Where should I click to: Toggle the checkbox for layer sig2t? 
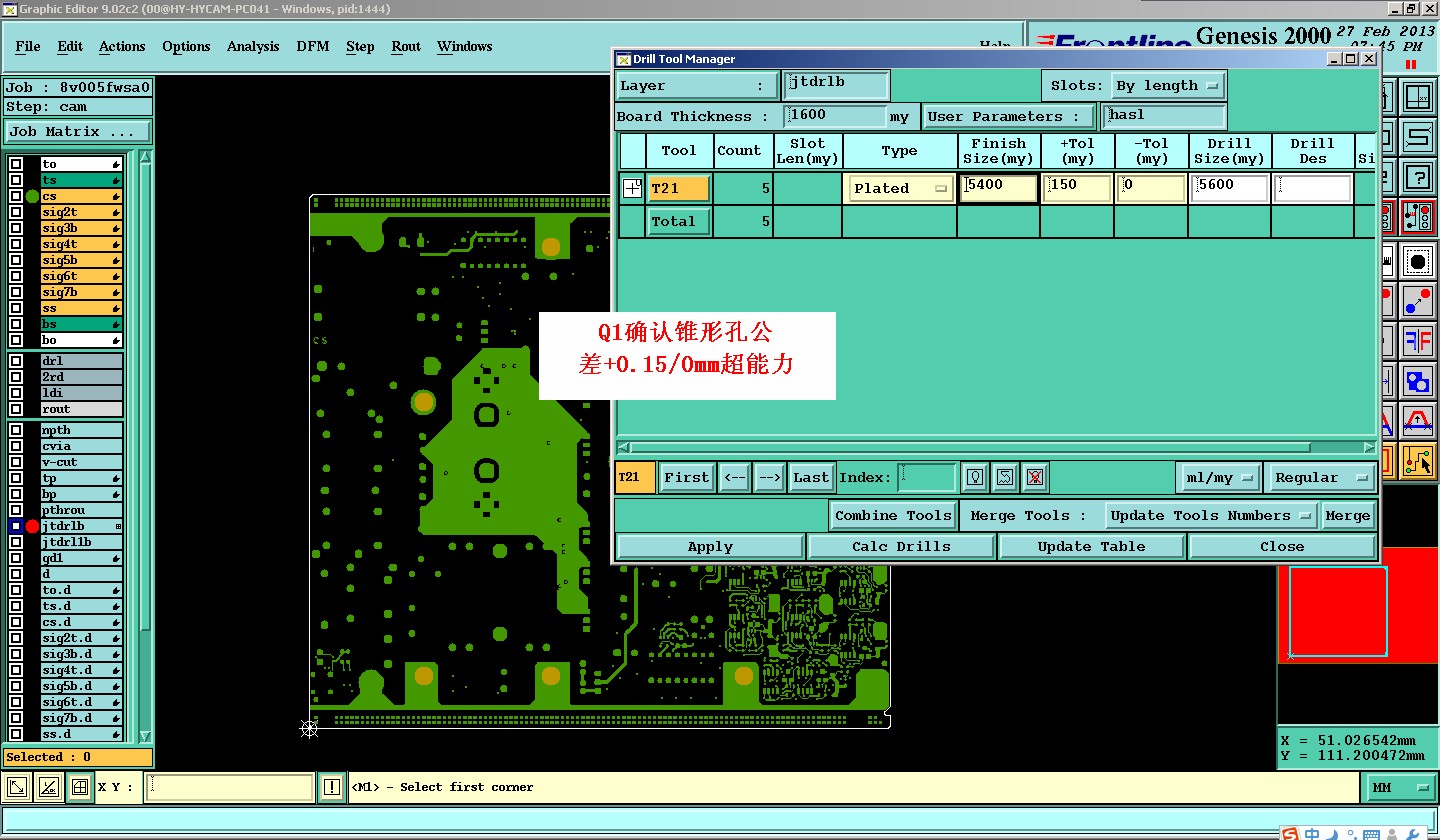click(x=16, y=212)
